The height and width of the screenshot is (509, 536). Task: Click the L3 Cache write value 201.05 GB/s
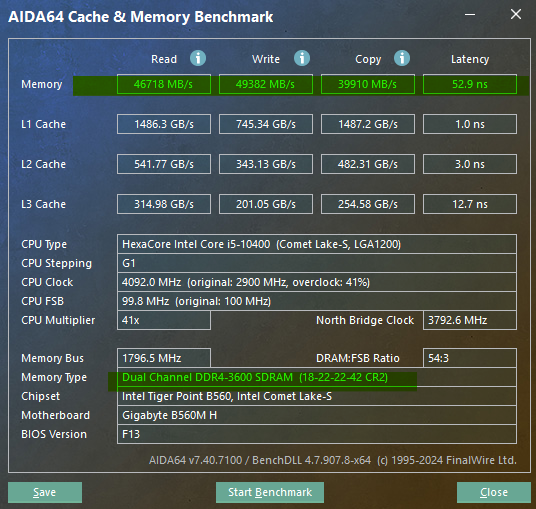pyautogui.click(x=266, y=204)
